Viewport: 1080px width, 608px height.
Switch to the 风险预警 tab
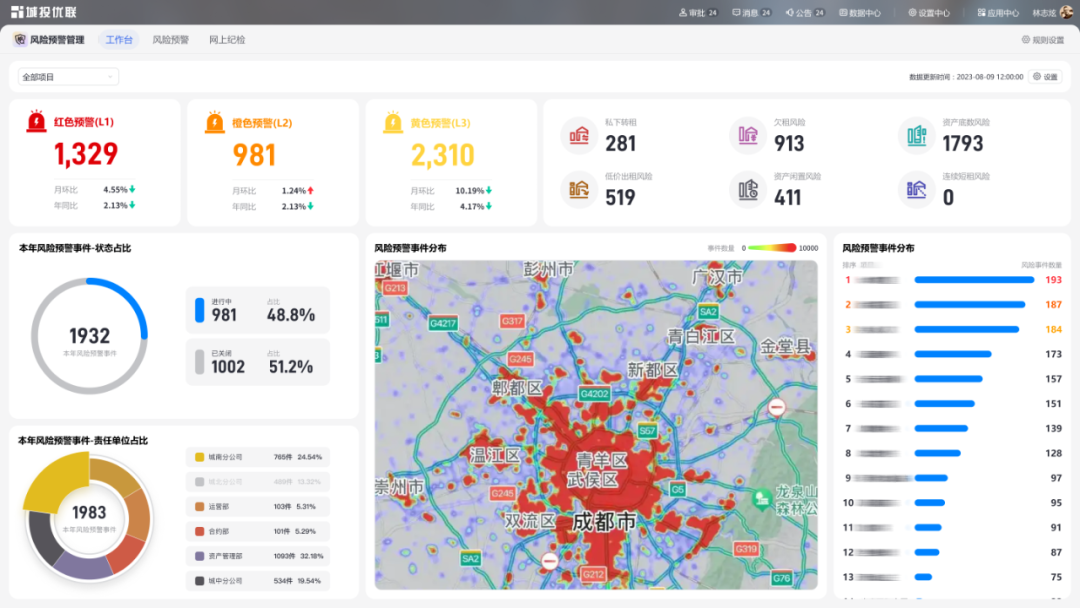pyautogui.click(x=170, y=40)
